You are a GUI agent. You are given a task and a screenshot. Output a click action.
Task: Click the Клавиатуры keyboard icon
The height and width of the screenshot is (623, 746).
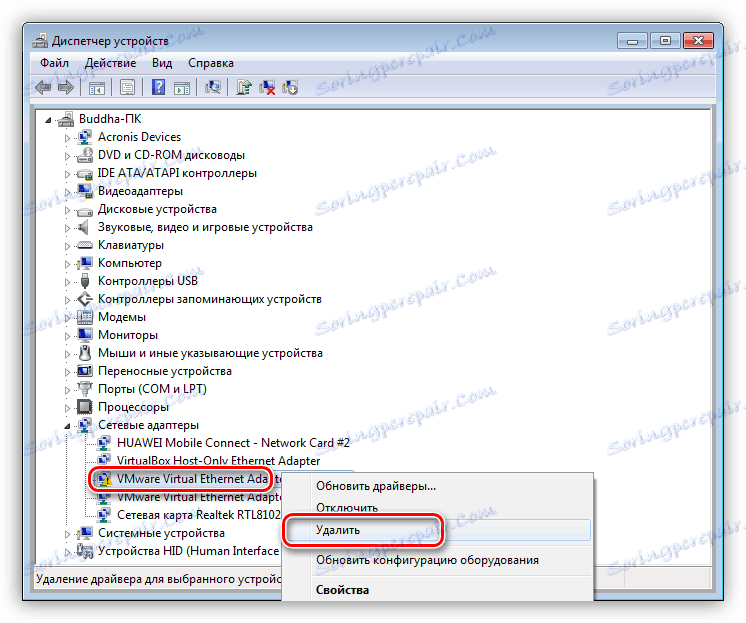(85, 245)
